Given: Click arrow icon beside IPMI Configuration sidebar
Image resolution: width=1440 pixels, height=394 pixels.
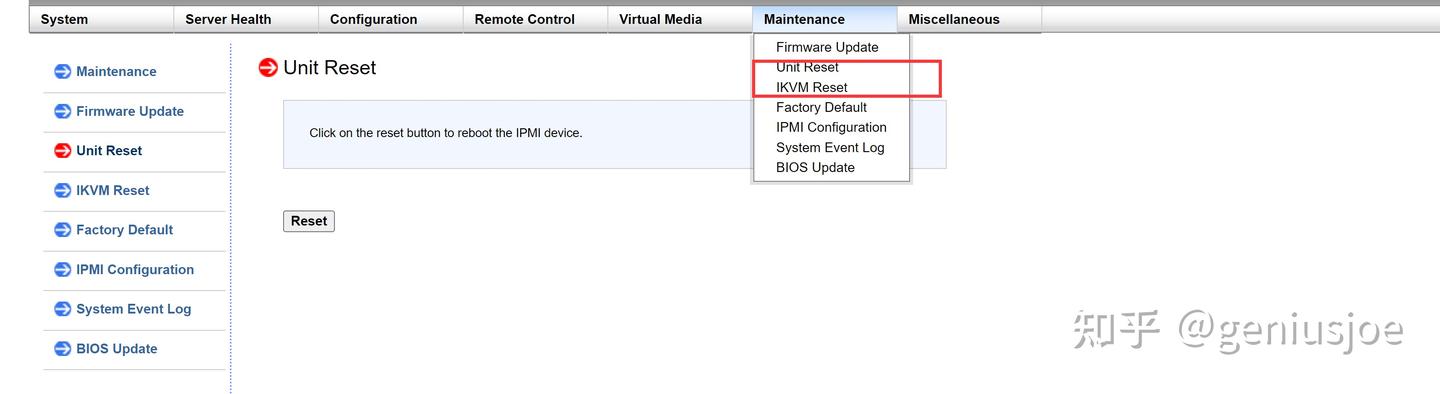Looking at the screenshot, I should pyautogui.click(x=62, y=269).
